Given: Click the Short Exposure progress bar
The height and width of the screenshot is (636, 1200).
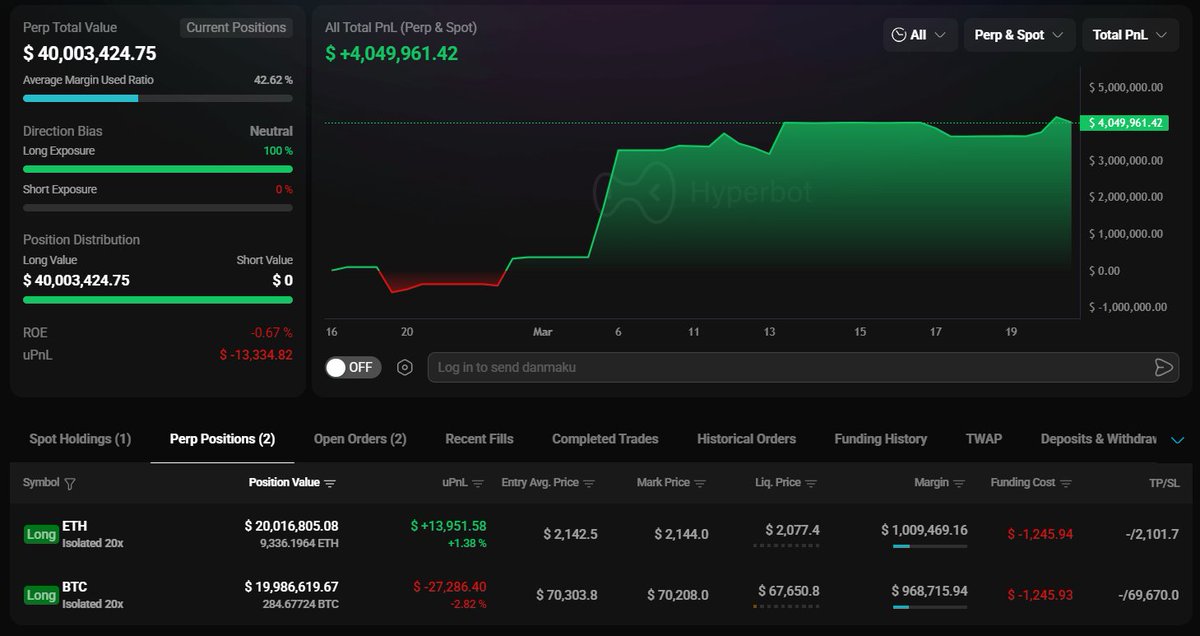Looking at the screenshot, I should pyautogui.click(x=158, y=208).
